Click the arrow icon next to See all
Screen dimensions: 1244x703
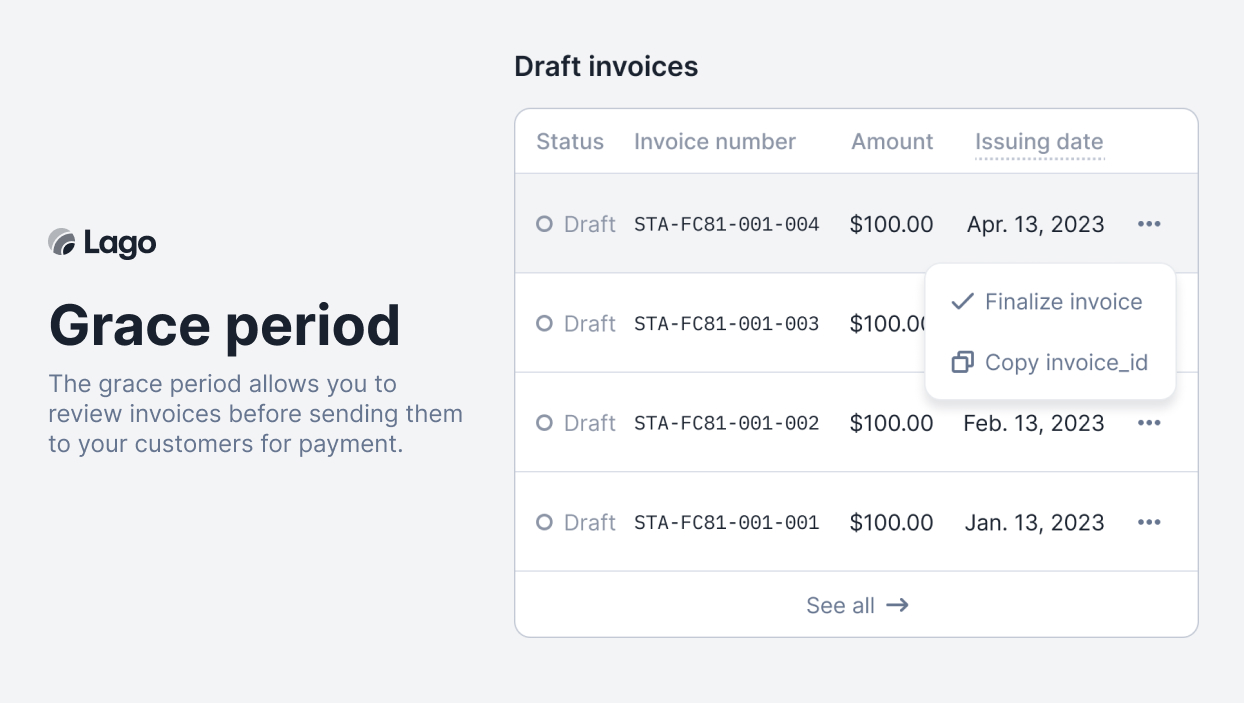pos(897,605)
